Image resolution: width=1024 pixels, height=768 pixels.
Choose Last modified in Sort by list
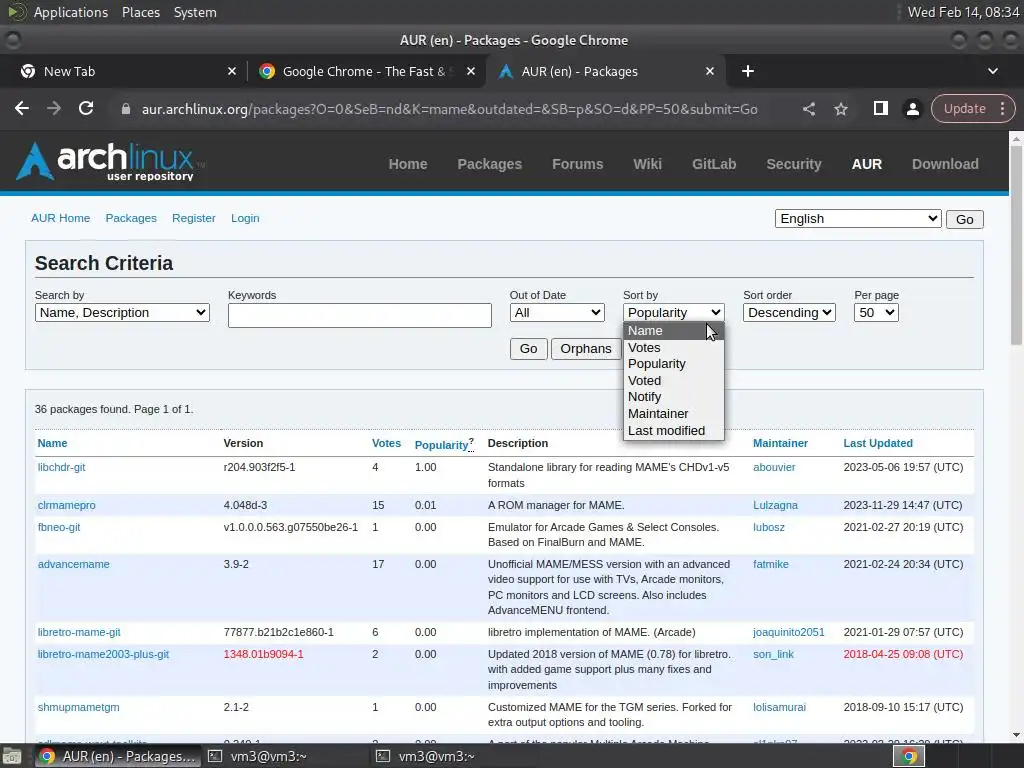click(673, 431)
